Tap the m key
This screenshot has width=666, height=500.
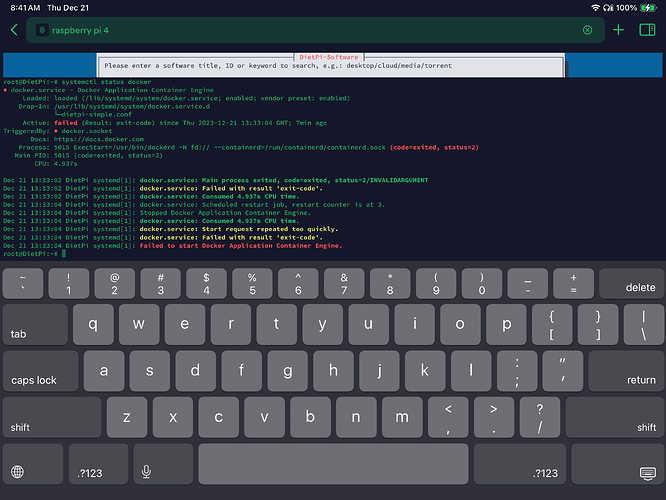coord(402,418)
